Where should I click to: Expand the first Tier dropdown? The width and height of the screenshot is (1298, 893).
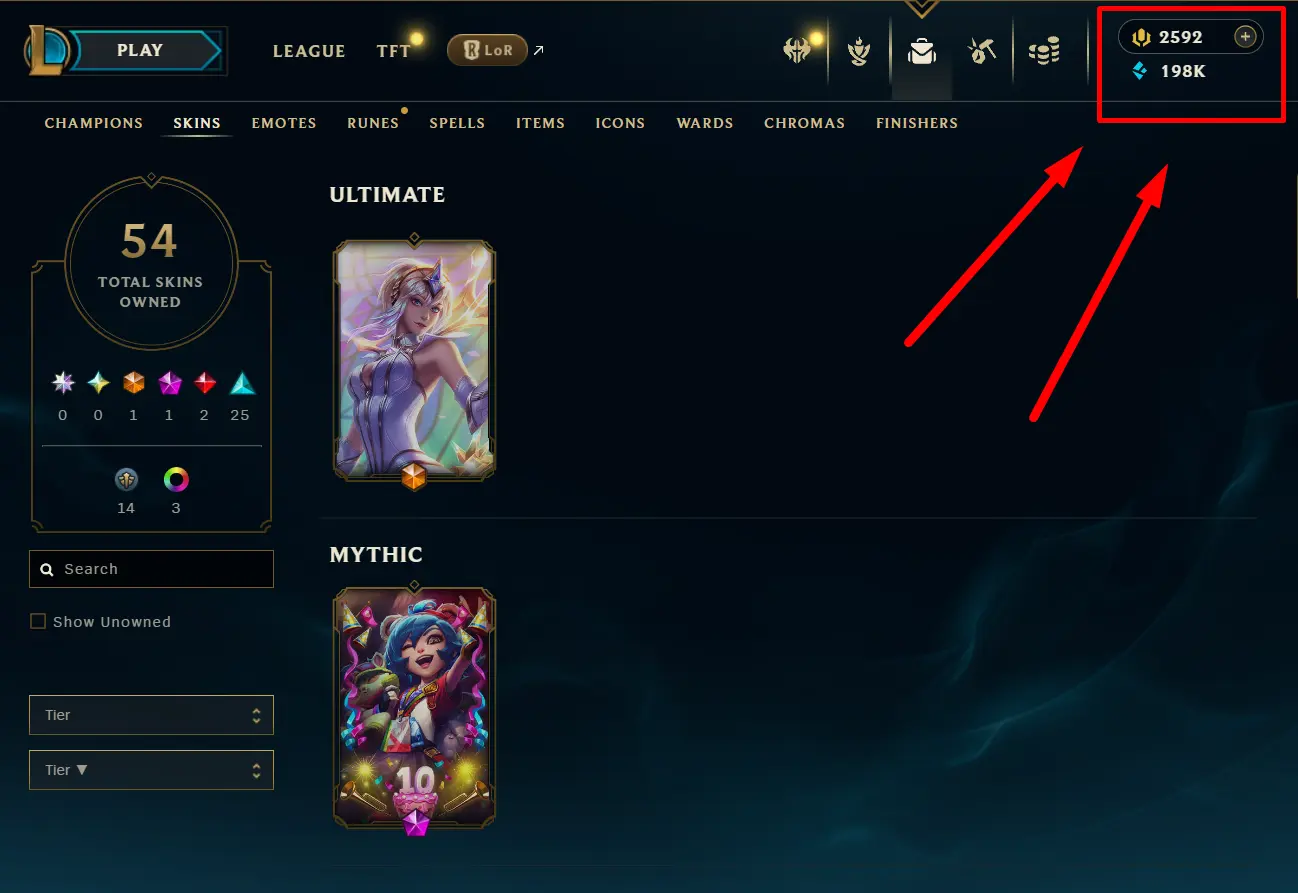click(151, 715)
